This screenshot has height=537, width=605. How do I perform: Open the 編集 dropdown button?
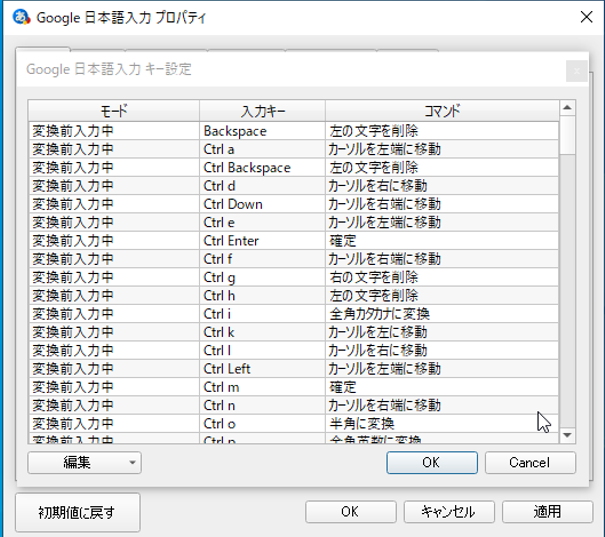84,462
